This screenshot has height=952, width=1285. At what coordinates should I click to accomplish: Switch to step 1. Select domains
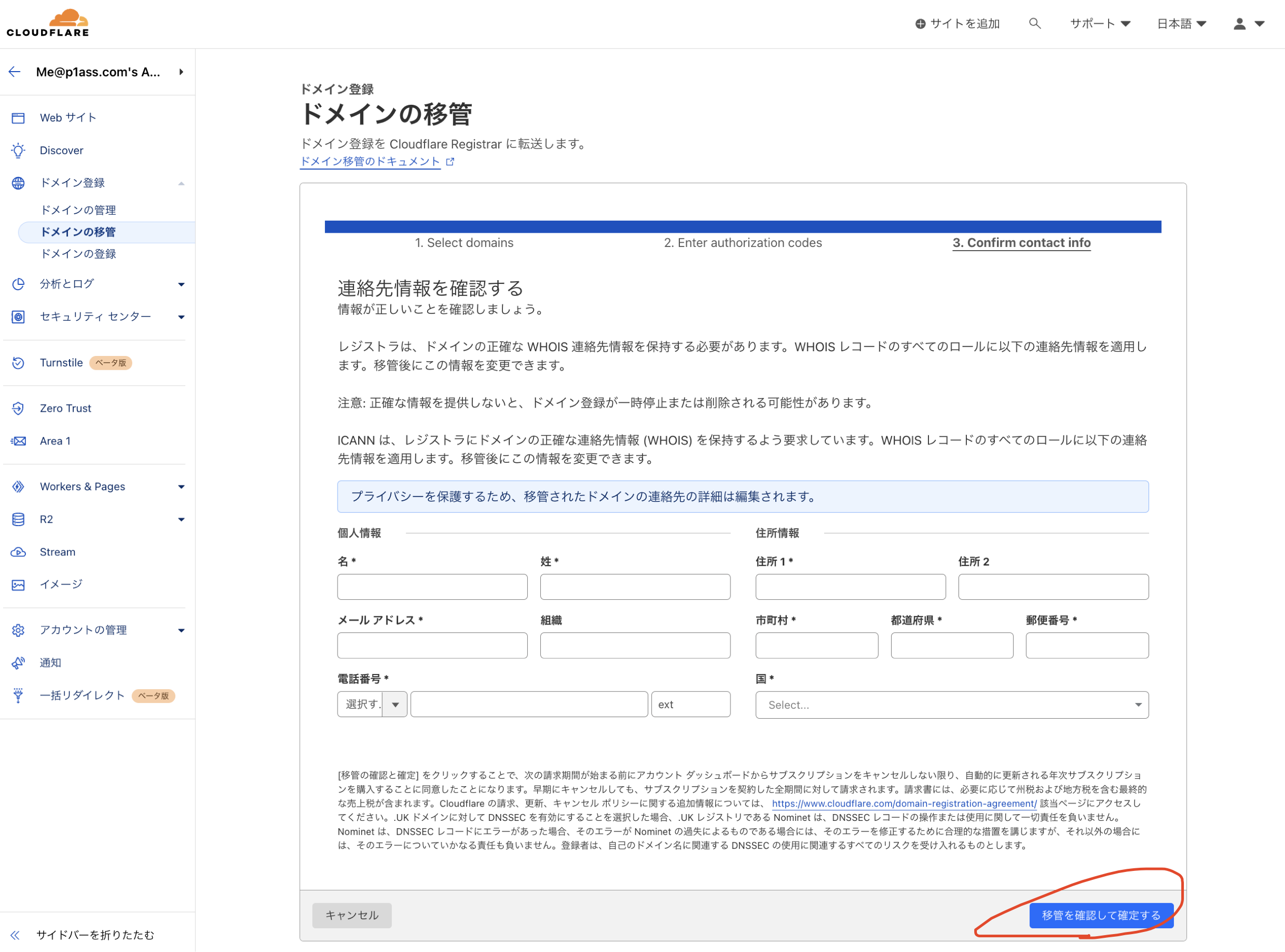pos(464,243)
